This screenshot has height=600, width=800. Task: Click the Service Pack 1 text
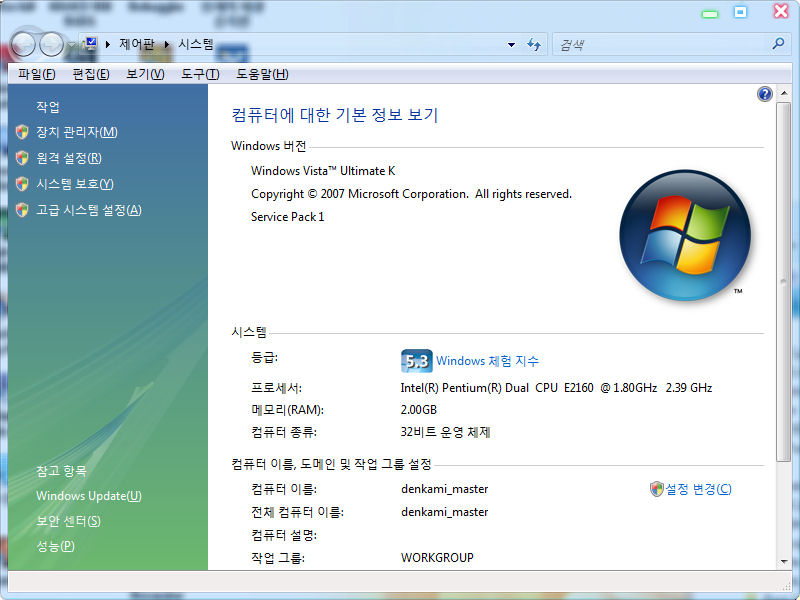pyautogui.click(x=287, y=217)
